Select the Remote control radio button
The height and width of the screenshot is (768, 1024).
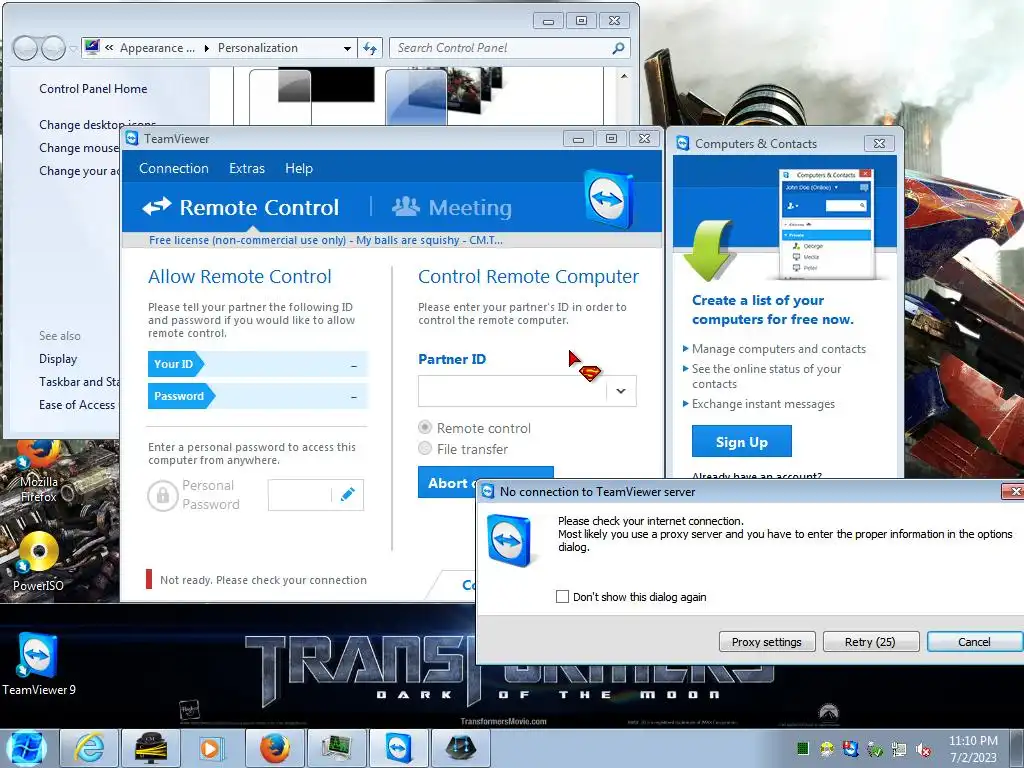point(425,428)
